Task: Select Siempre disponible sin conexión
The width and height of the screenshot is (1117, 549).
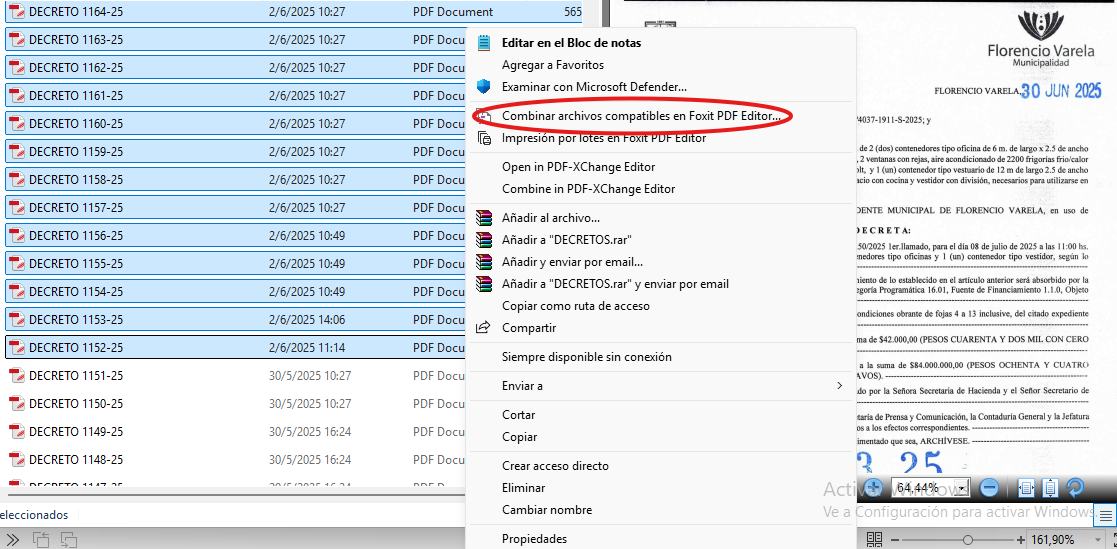Action: [x=586, y=357]
